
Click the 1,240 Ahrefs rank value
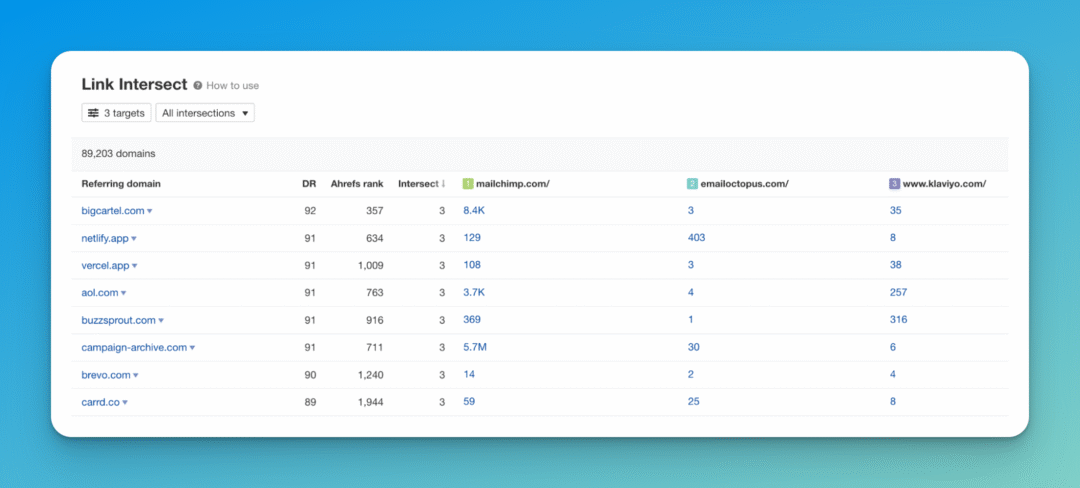coord(371,375)
